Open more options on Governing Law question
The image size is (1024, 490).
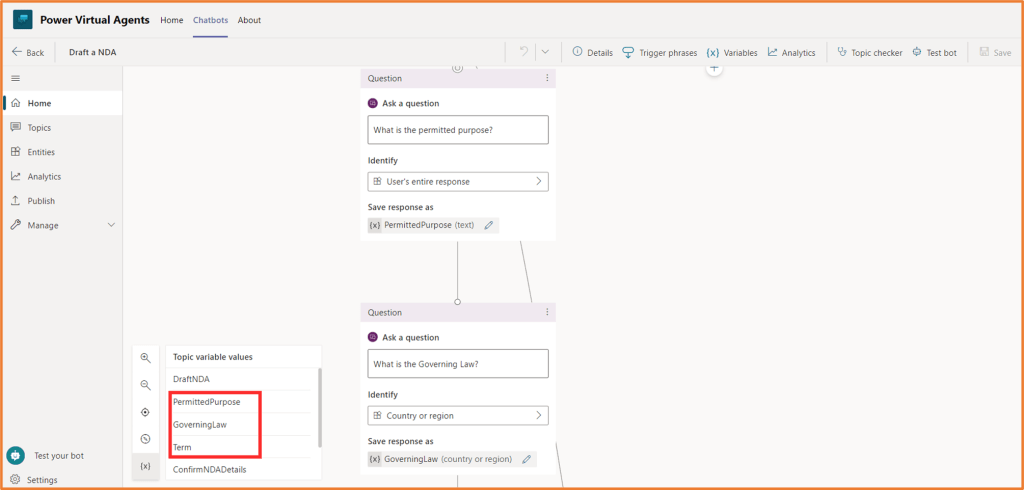pyautogui.click(x=547, y=312)
